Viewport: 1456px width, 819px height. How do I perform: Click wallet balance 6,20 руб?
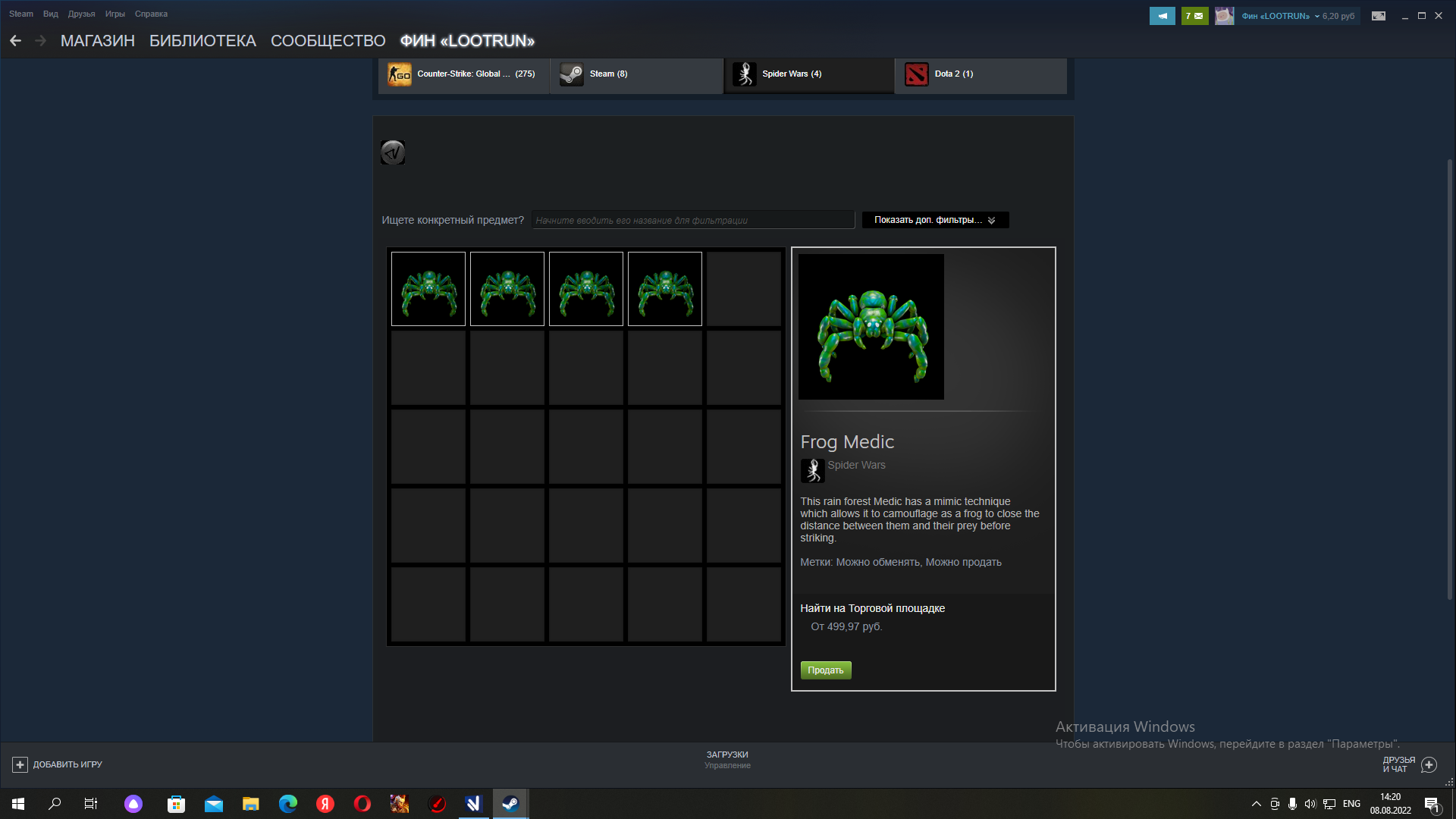pos(1338,16)
